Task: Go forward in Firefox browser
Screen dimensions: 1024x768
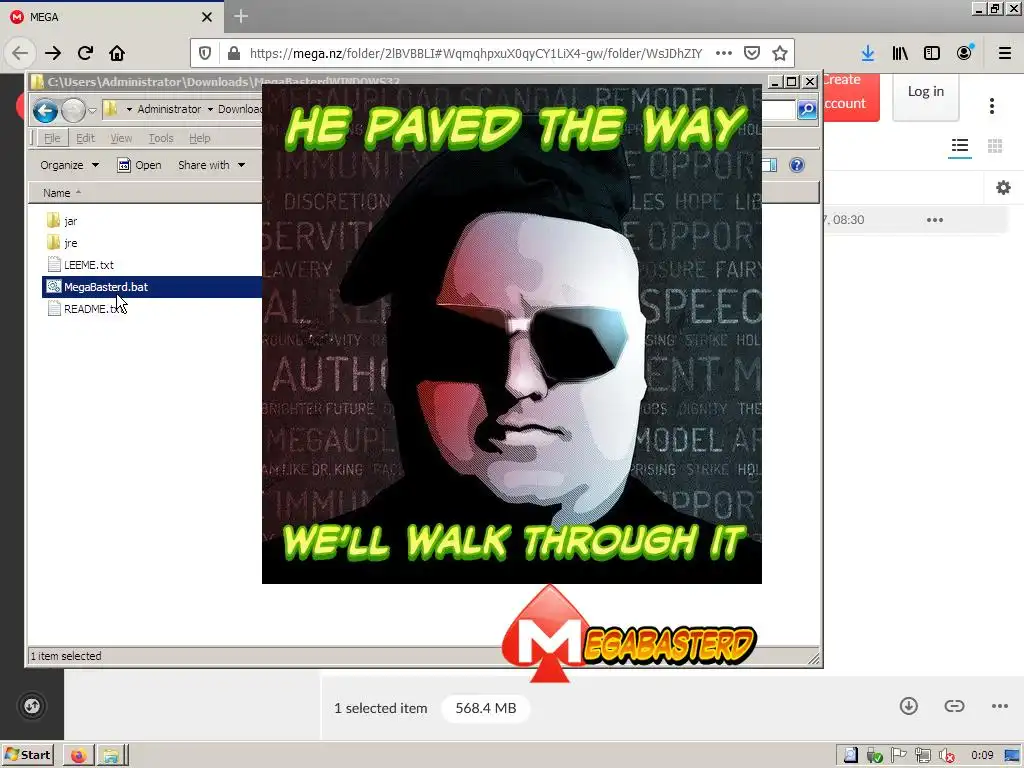Action: click(x=53, y=53)
